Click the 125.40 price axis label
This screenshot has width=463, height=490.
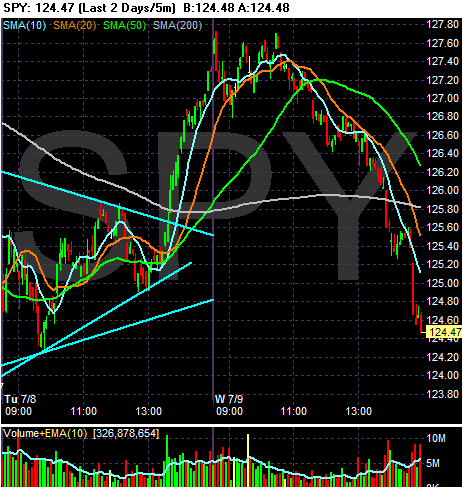442,246
